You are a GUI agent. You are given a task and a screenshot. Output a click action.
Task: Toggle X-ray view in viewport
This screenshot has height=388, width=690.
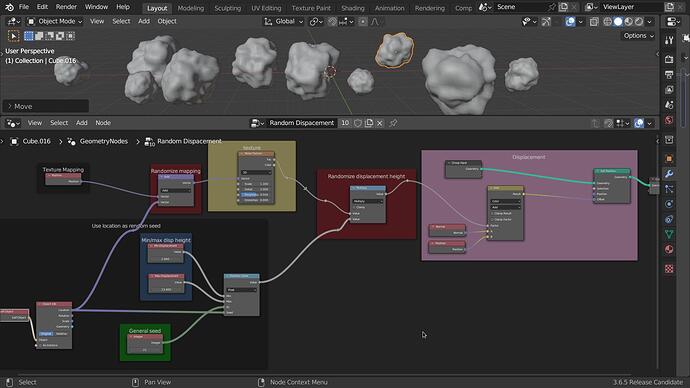(x=594, y=22)
